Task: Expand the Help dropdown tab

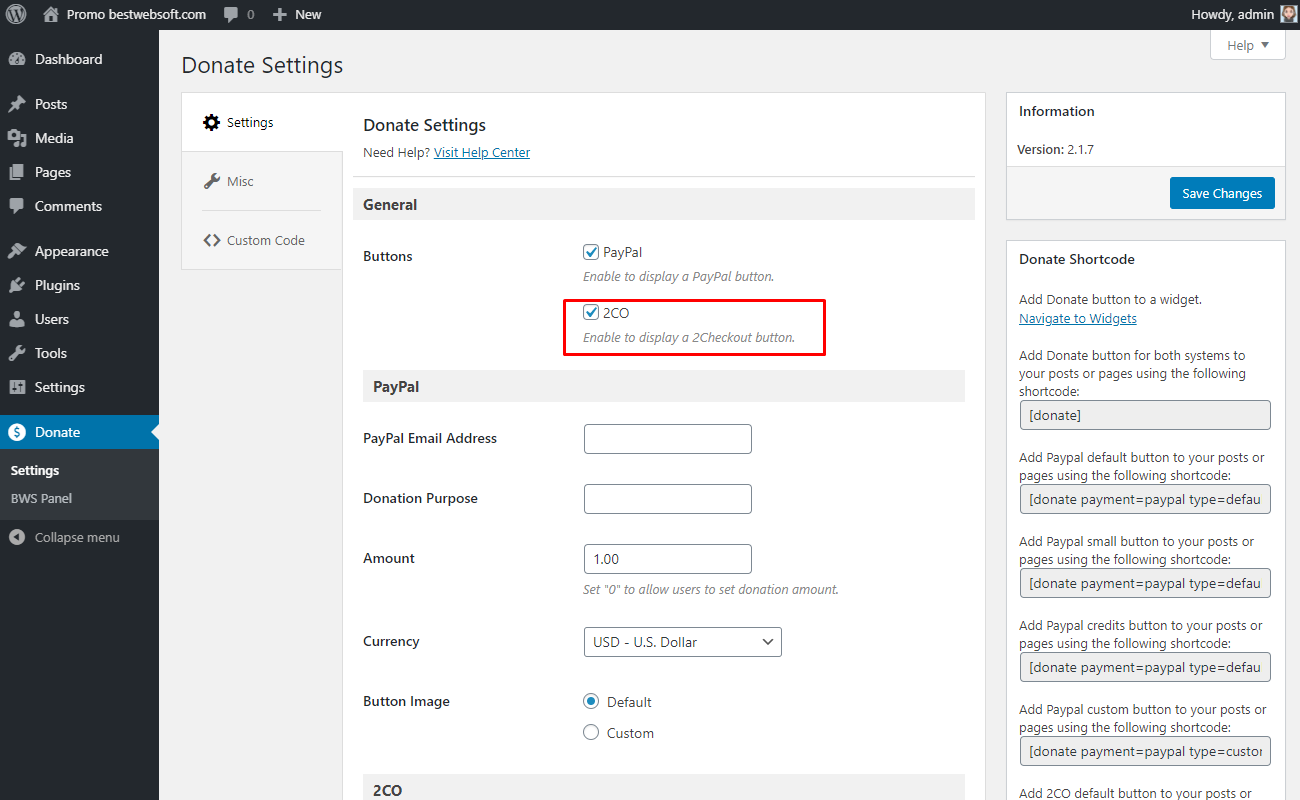Action: [x=1247, y=45]
